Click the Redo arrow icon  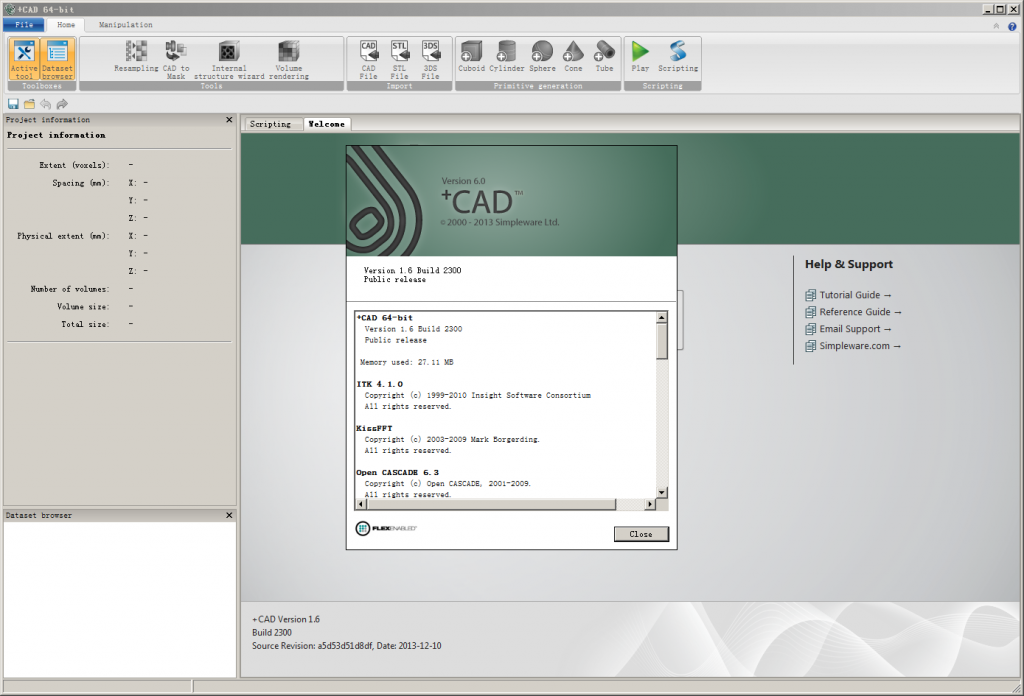62,104
